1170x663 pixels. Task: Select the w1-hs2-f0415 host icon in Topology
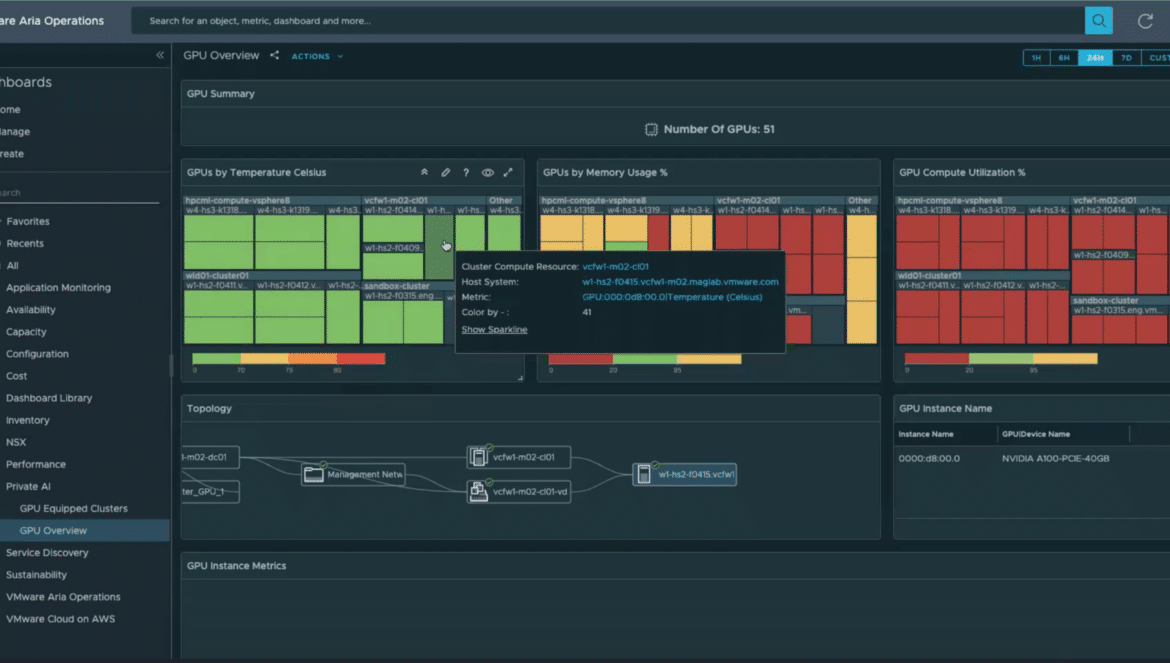coord(643,474)
